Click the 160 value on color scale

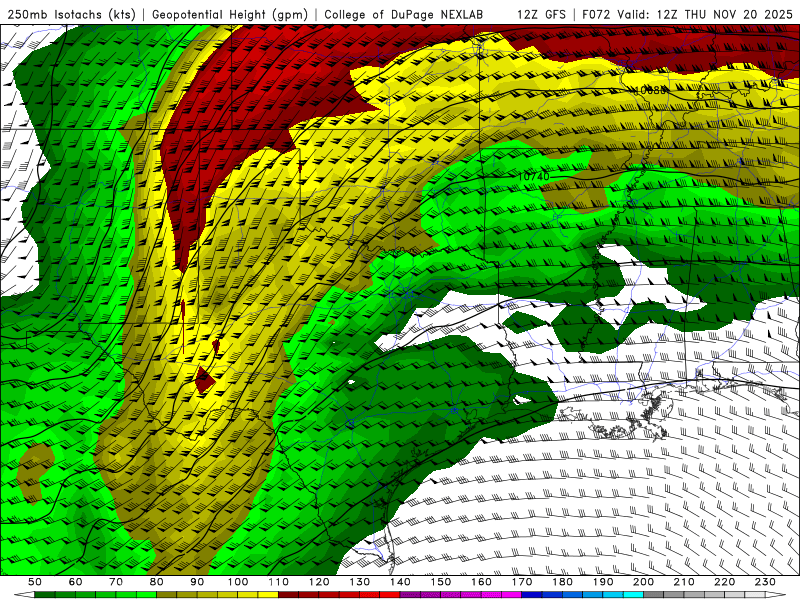(x=481, y=582)
